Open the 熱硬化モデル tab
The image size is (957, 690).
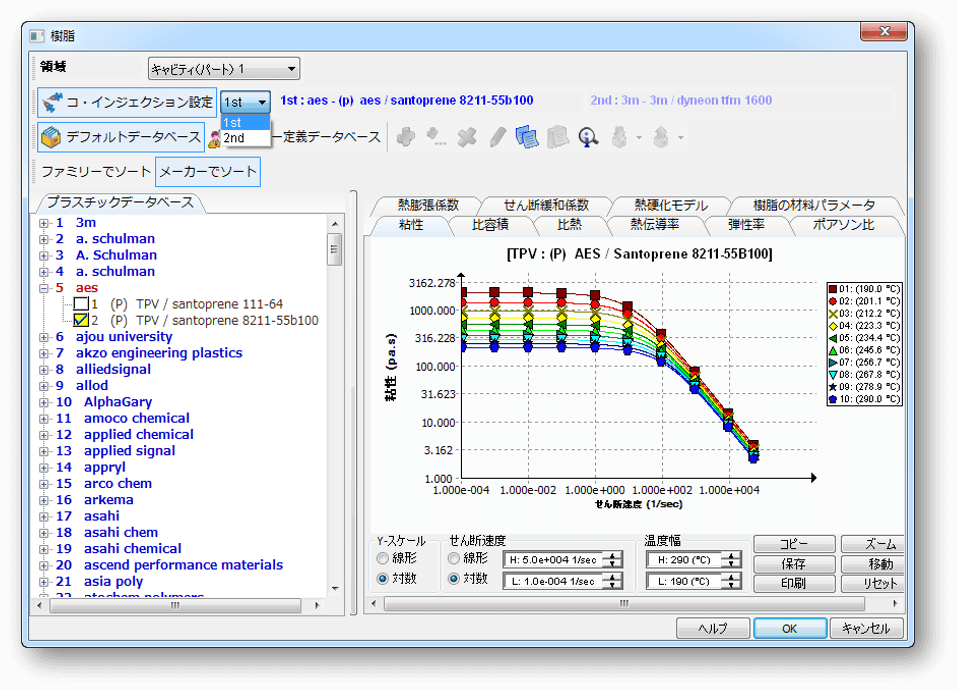(671, 205)
